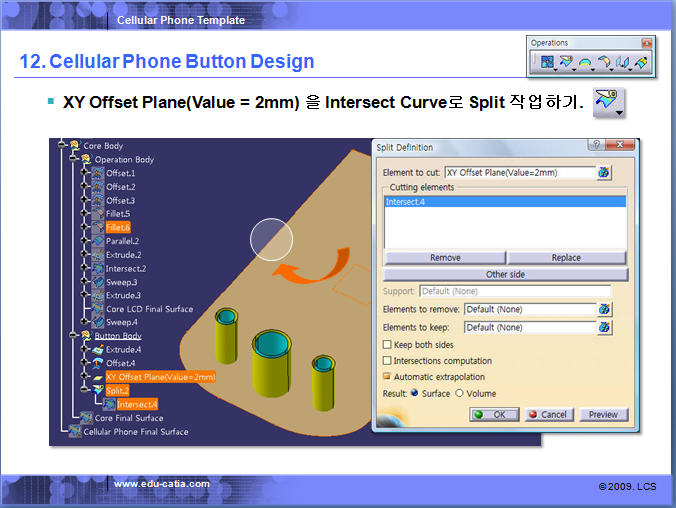Click the Translate icon in Operations toolbar
This screenshot has width=676, height=508.
[x=622, y=62]
